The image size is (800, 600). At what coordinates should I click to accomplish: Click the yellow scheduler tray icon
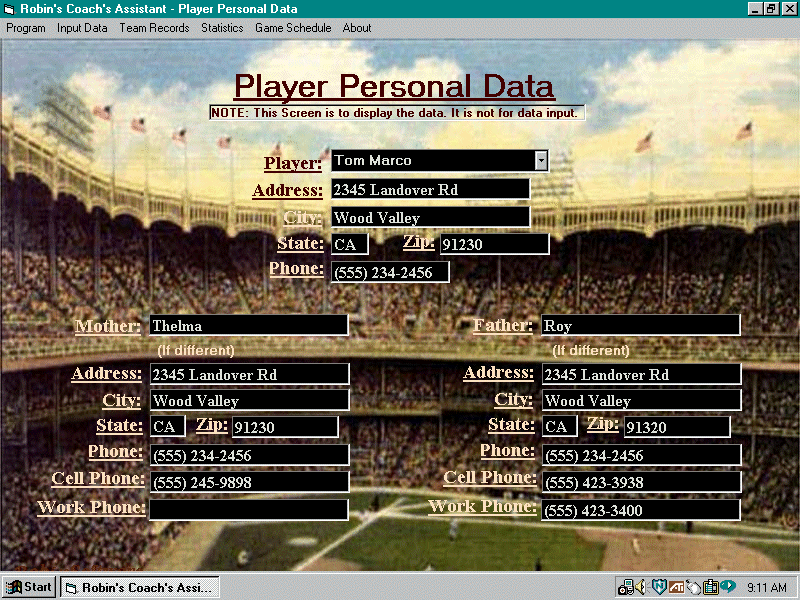tap(710, 587)
